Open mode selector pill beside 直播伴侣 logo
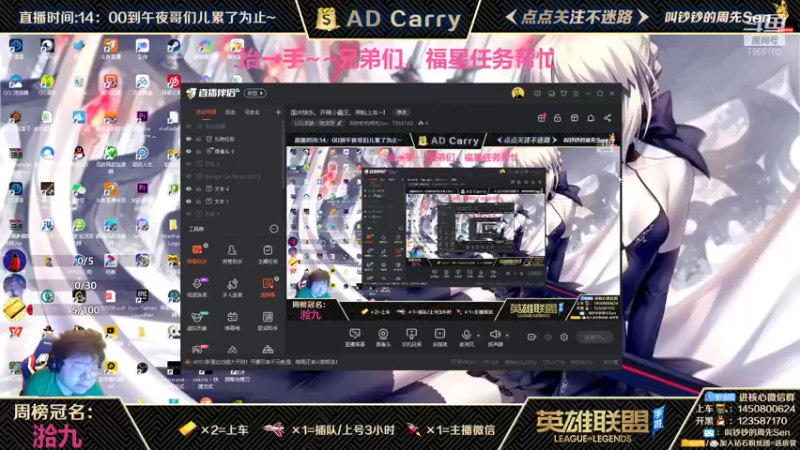This screenshot has height=450, width=800. tap(255, 93)
